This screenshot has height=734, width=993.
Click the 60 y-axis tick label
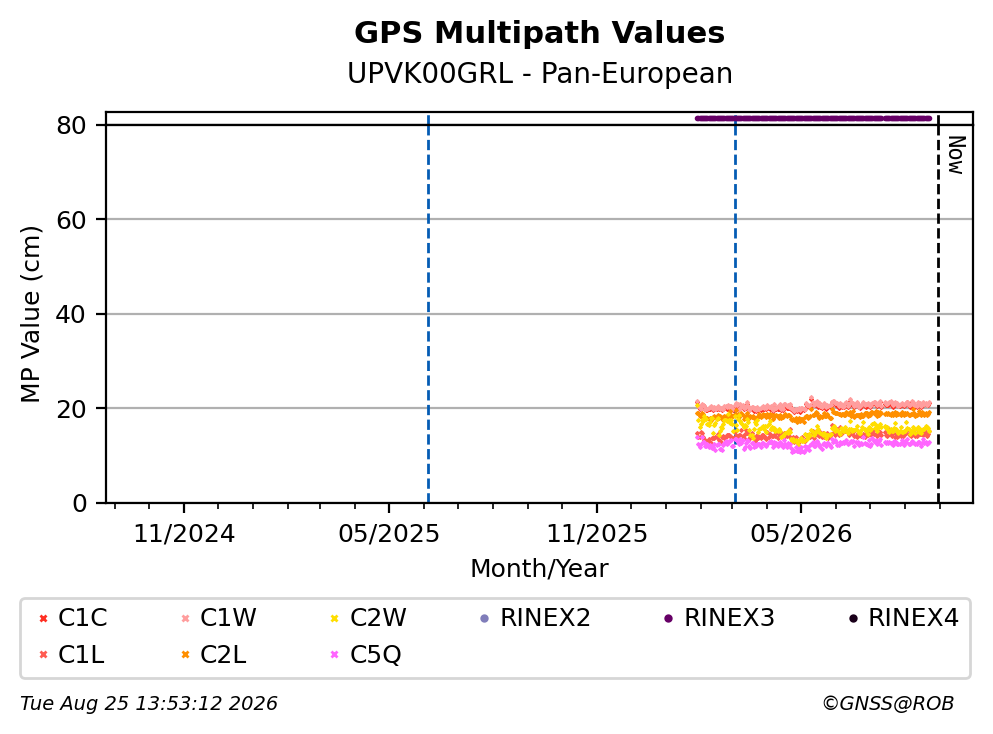(x=71, y=220)
